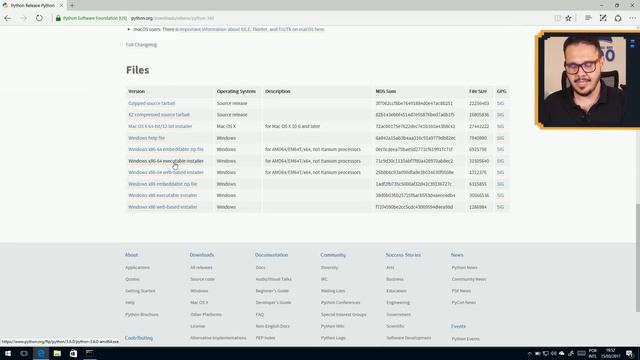The height and width of the screenshot is (360, 640).
Task: Open the News footer heading
Action: 457,255
